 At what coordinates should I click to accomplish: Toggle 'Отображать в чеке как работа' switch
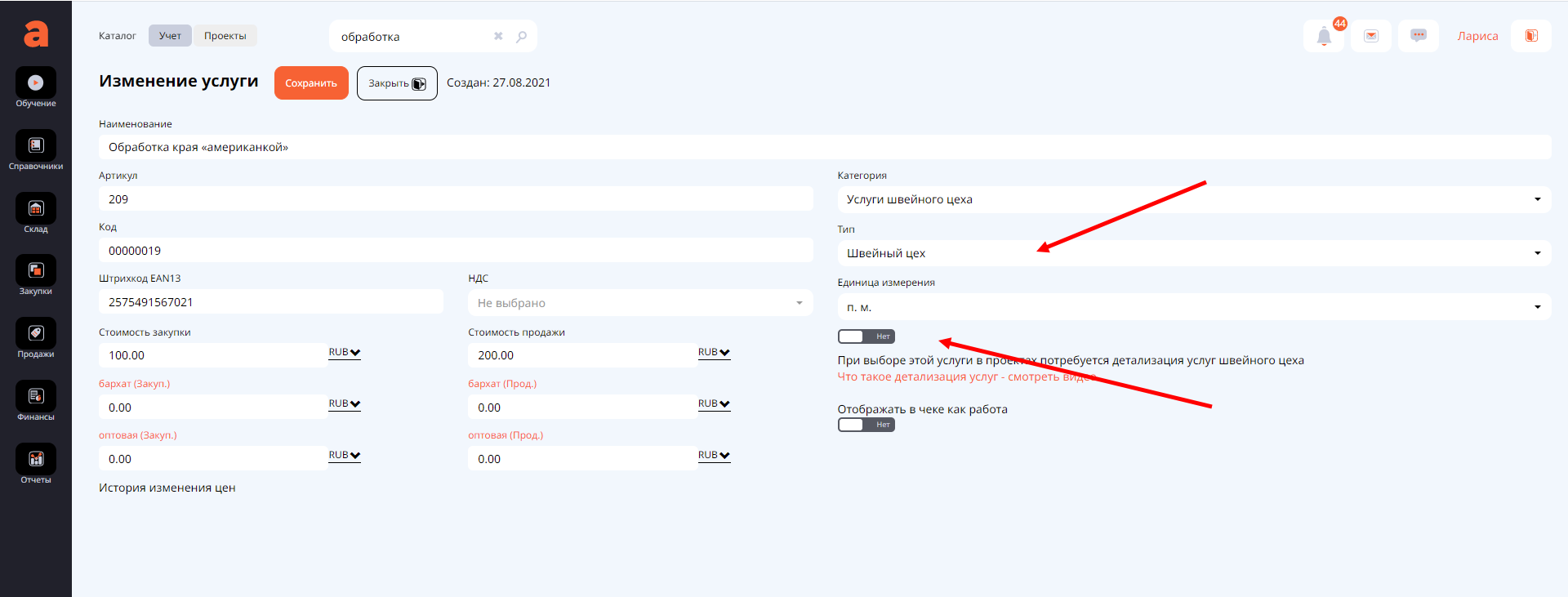866,425
